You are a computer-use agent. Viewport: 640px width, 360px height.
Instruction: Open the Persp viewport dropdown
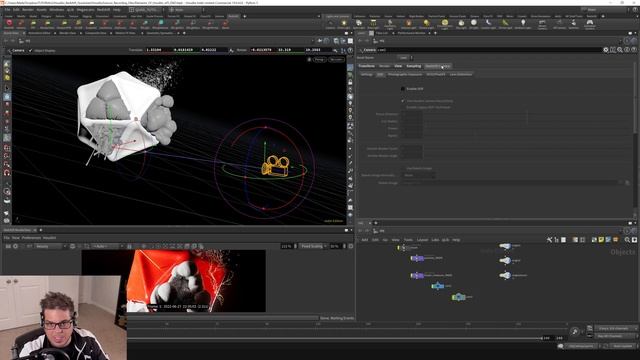pyautogui.click(x=319, y=60)
